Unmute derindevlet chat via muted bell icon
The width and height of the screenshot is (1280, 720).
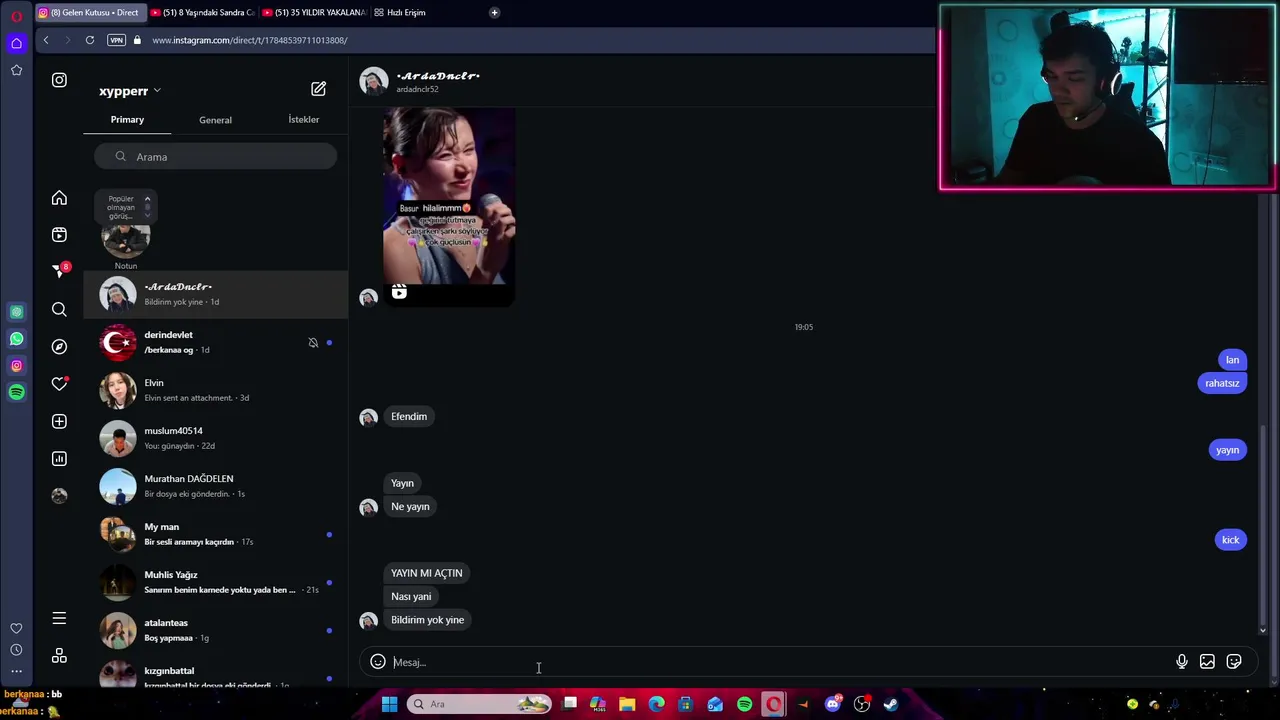tap(313, 343)
